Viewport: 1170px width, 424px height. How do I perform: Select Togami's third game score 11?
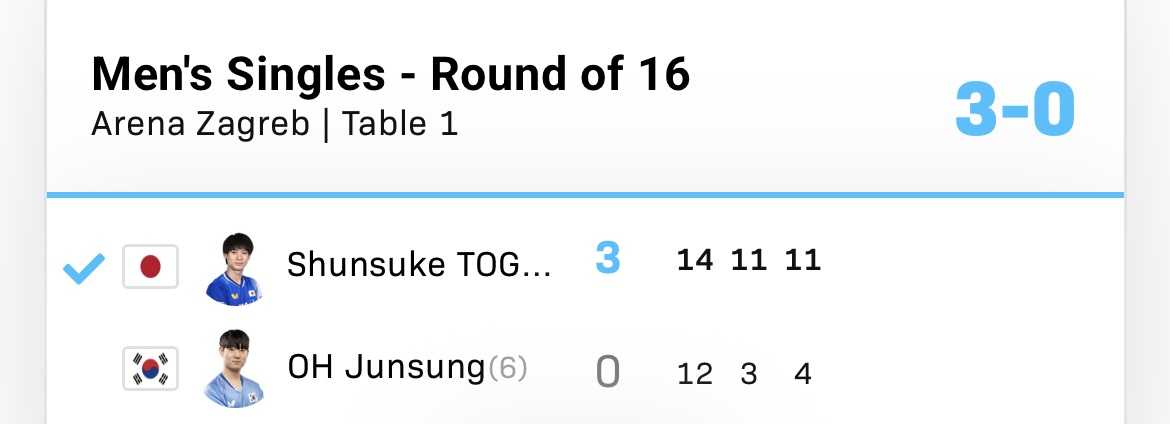click(802, 260)
